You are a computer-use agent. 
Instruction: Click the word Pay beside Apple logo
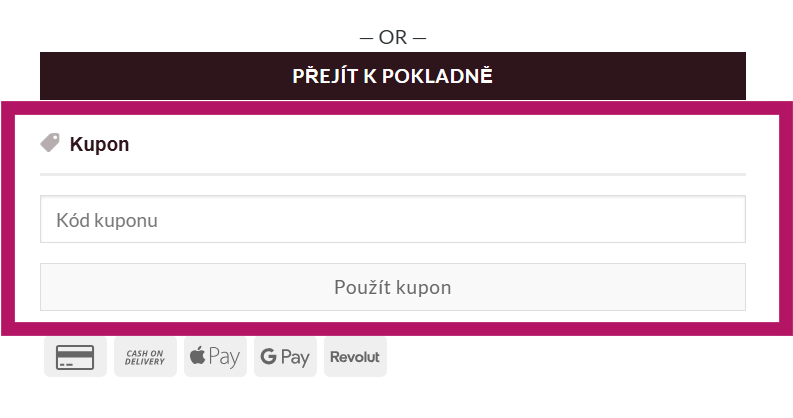pos(225,357)
